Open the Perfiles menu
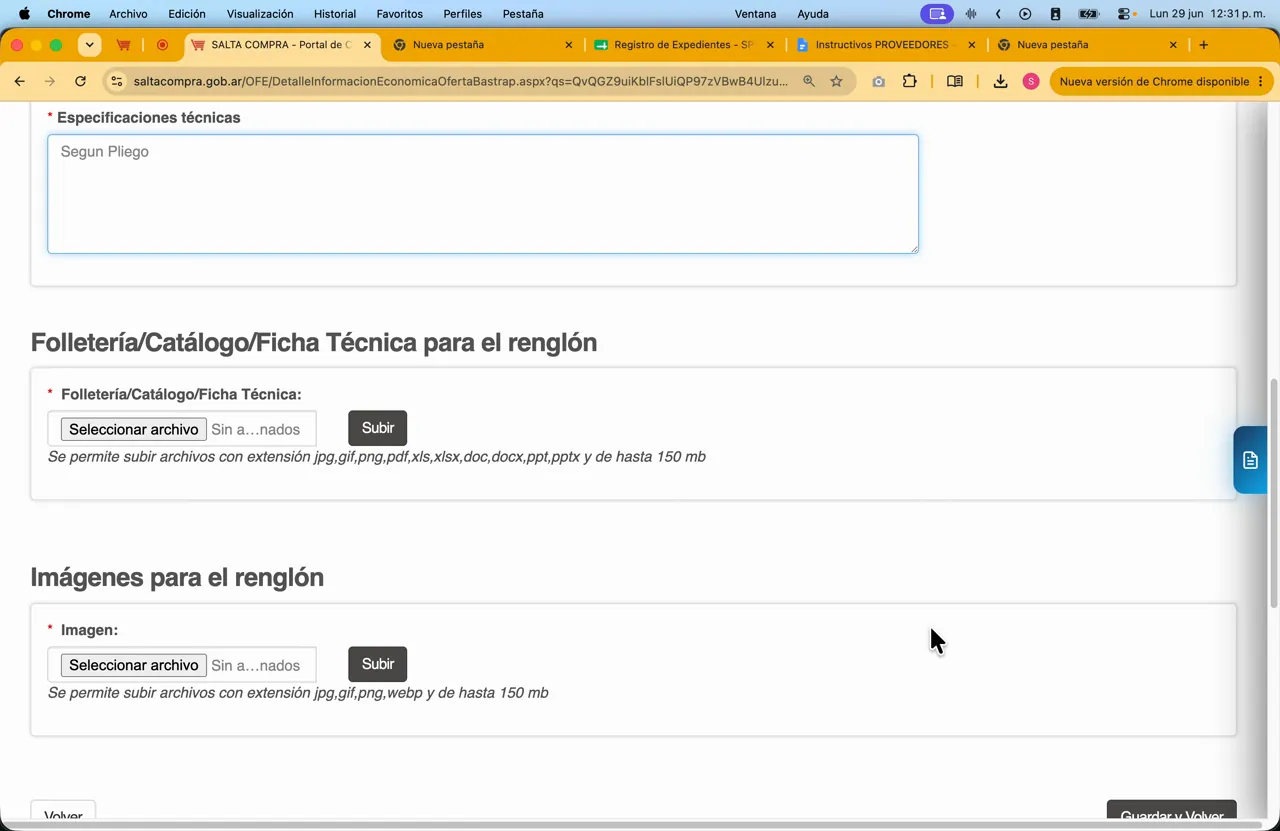 [463, 14]
